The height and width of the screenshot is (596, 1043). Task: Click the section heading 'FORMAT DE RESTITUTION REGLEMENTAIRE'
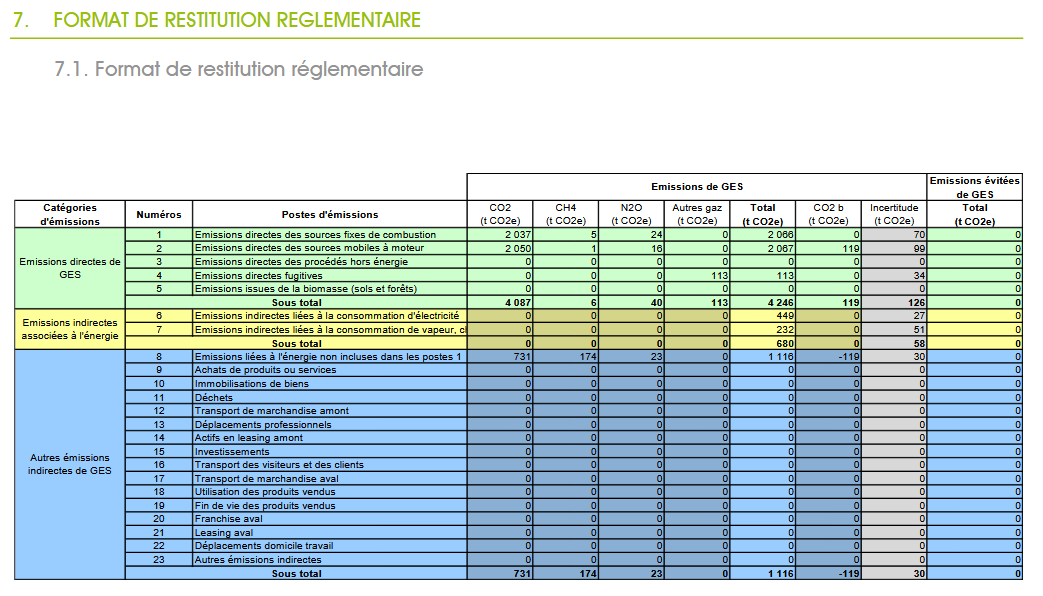[237, 20]
